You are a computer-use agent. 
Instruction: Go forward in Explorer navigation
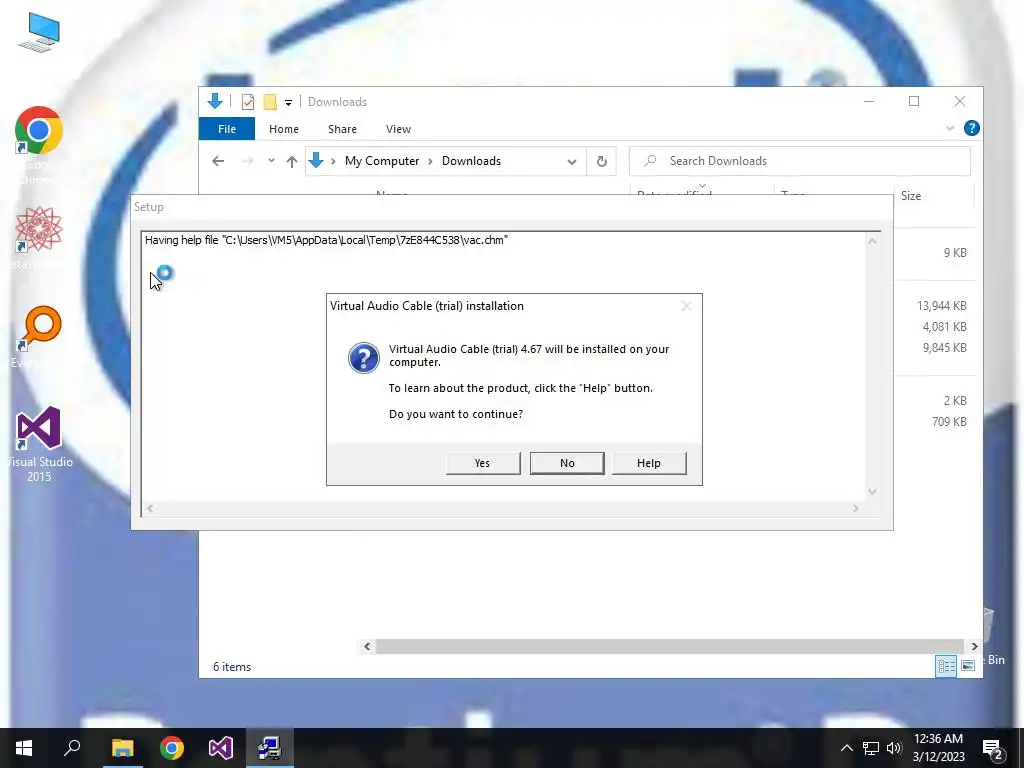(248, 161)
